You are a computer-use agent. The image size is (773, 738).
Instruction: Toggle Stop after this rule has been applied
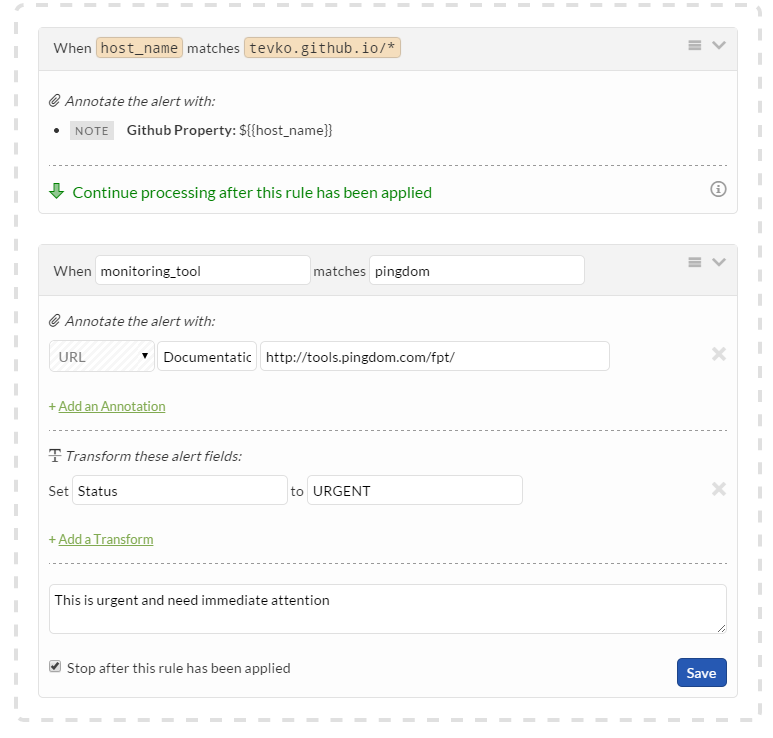pyautogui.click(x=55, y=667)
